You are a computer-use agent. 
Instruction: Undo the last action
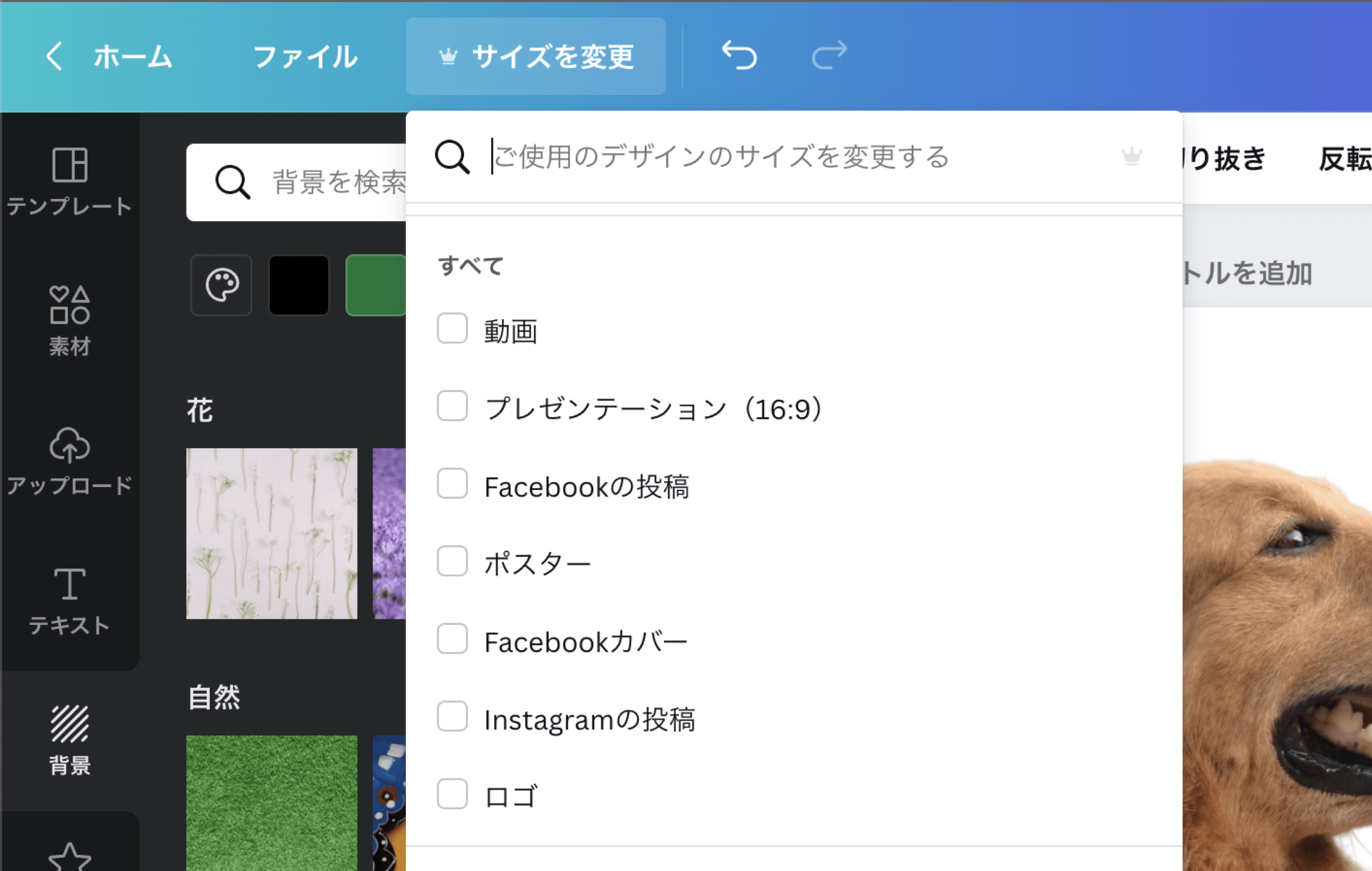click(x=739, y=56)
